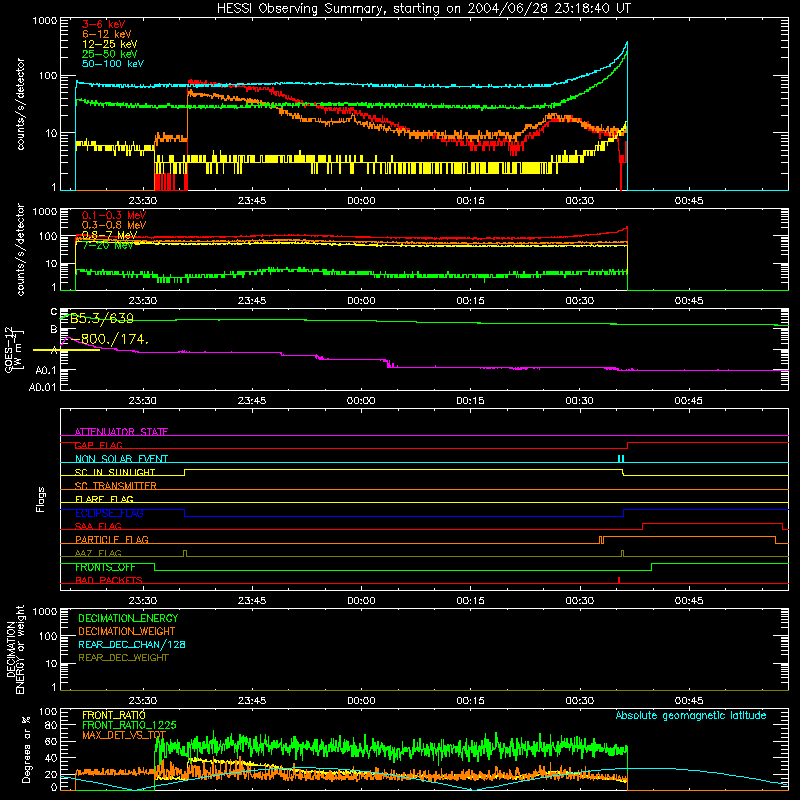
Task: Click the 7-20 MeV legend label
Action: click(x=107, y=245)
